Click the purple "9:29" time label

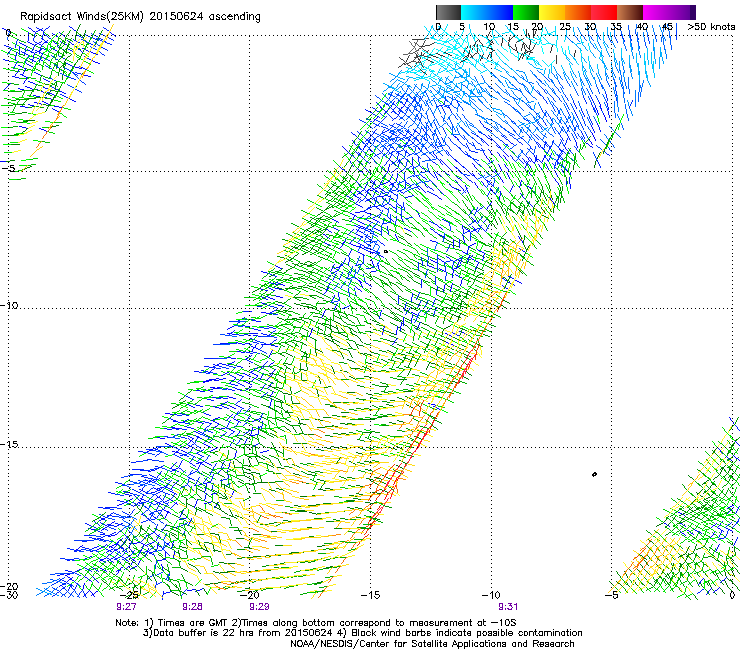(259, 607)
